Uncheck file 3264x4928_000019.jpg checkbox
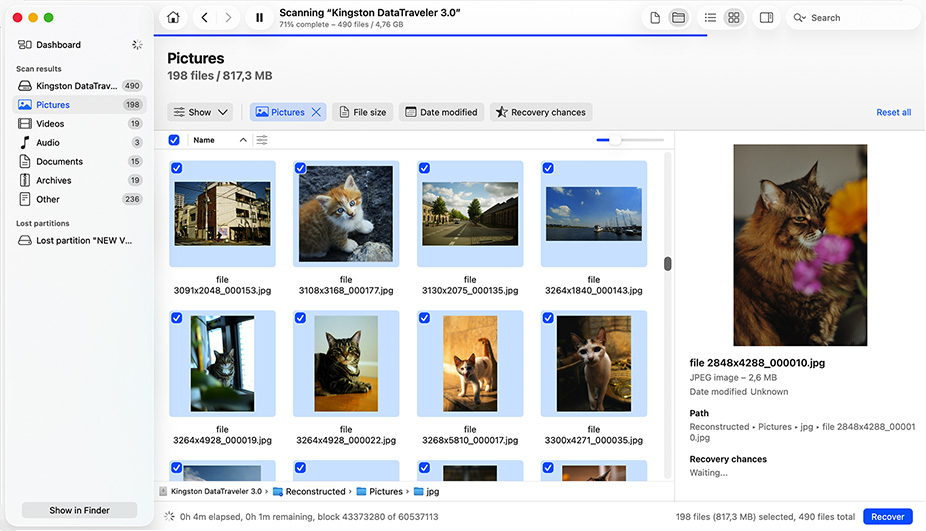Image resolution: width=926 pixels, height=531 pixels. (177, 318)
